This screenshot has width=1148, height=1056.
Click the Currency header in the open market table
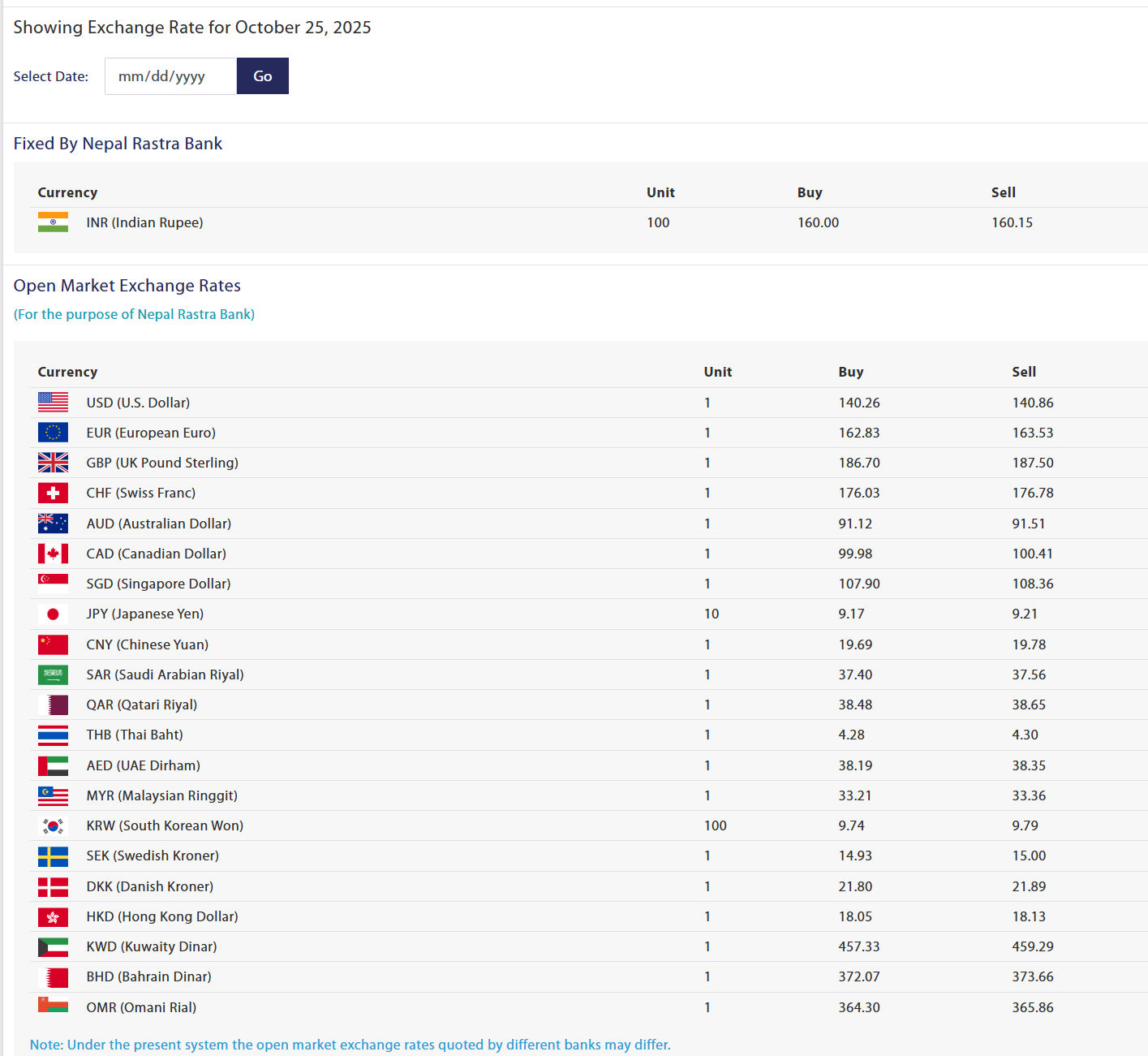pos(67,372)
